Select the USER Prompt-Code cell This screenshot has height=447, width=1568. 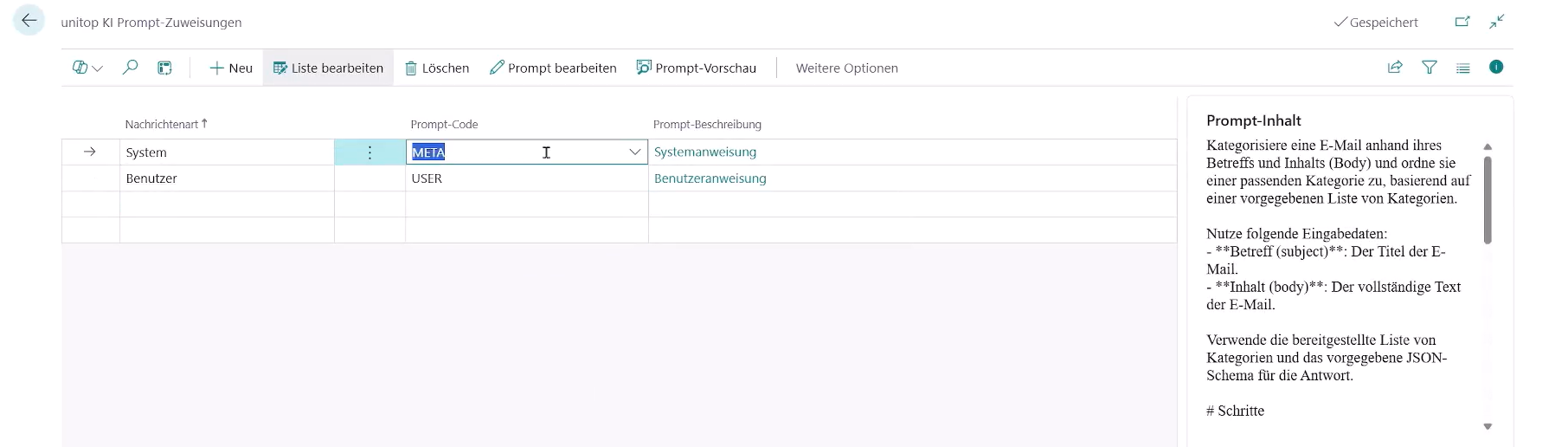click(527, 178)
